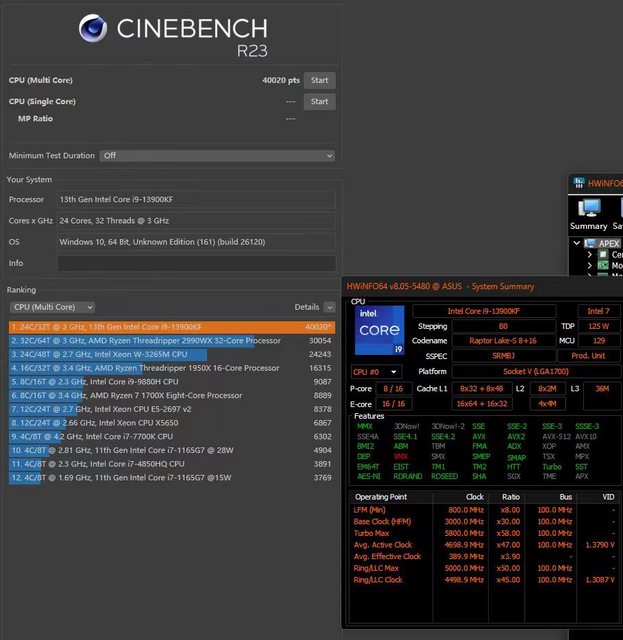Click the chip icon of first APEX child
Screen dimensions: 623x640
click(x=602, y=254)
